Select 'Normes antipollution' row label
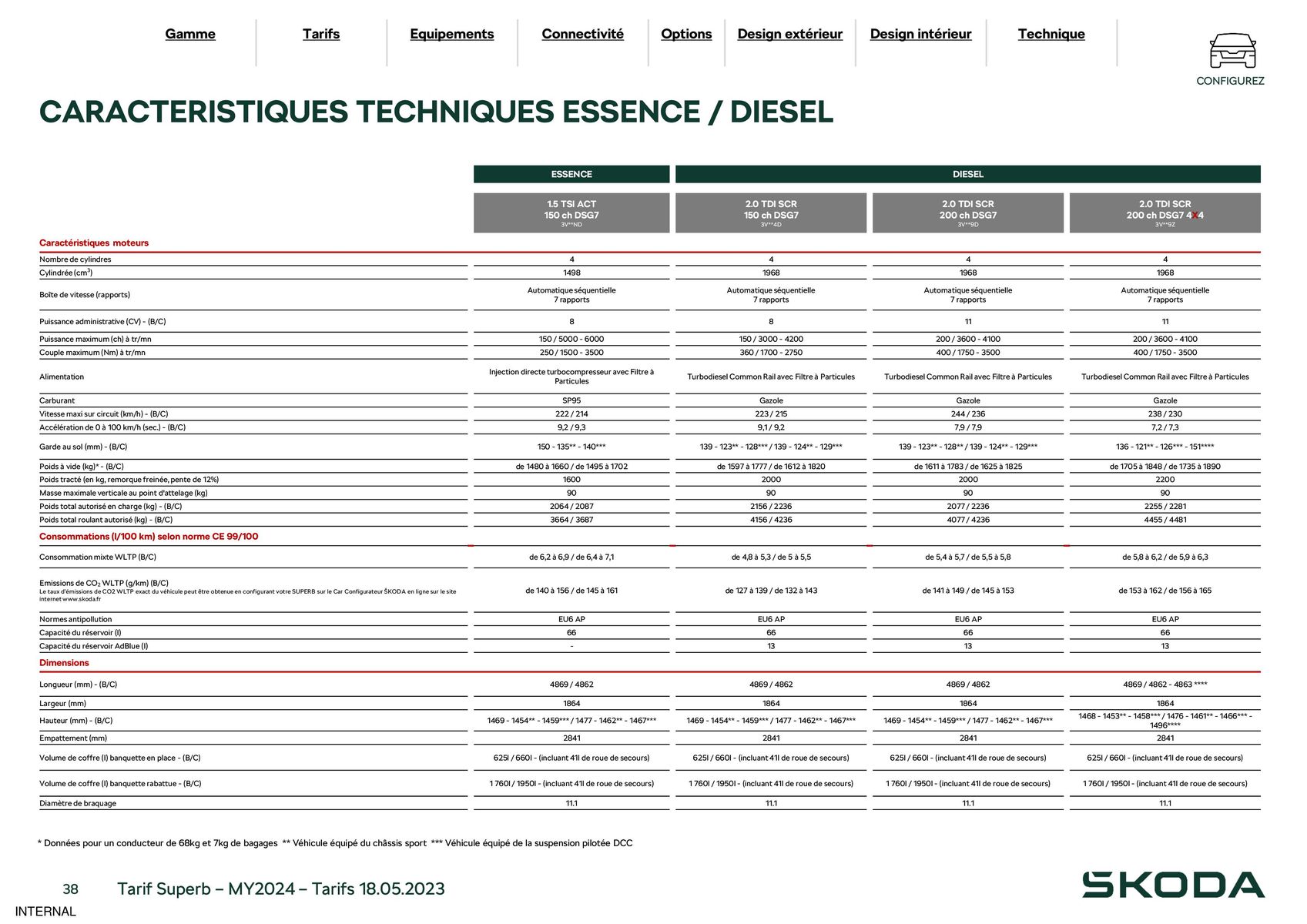 pos(75,619)
